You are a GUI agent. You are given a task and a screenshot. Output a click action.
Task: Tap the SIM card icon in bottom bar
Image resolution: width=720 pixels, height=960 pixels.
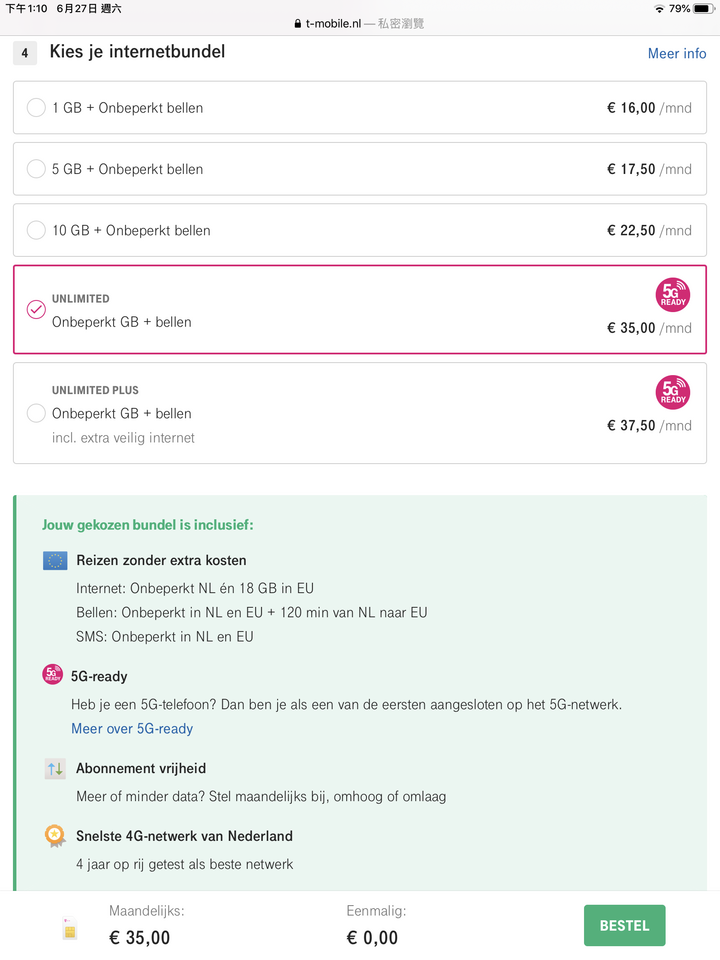pos(70,928)
